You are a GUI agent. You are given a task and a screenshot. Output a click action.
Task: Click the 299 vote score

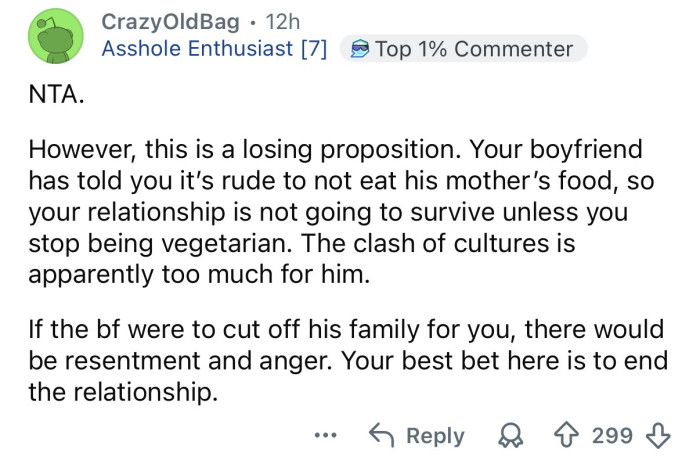(612, 436)
